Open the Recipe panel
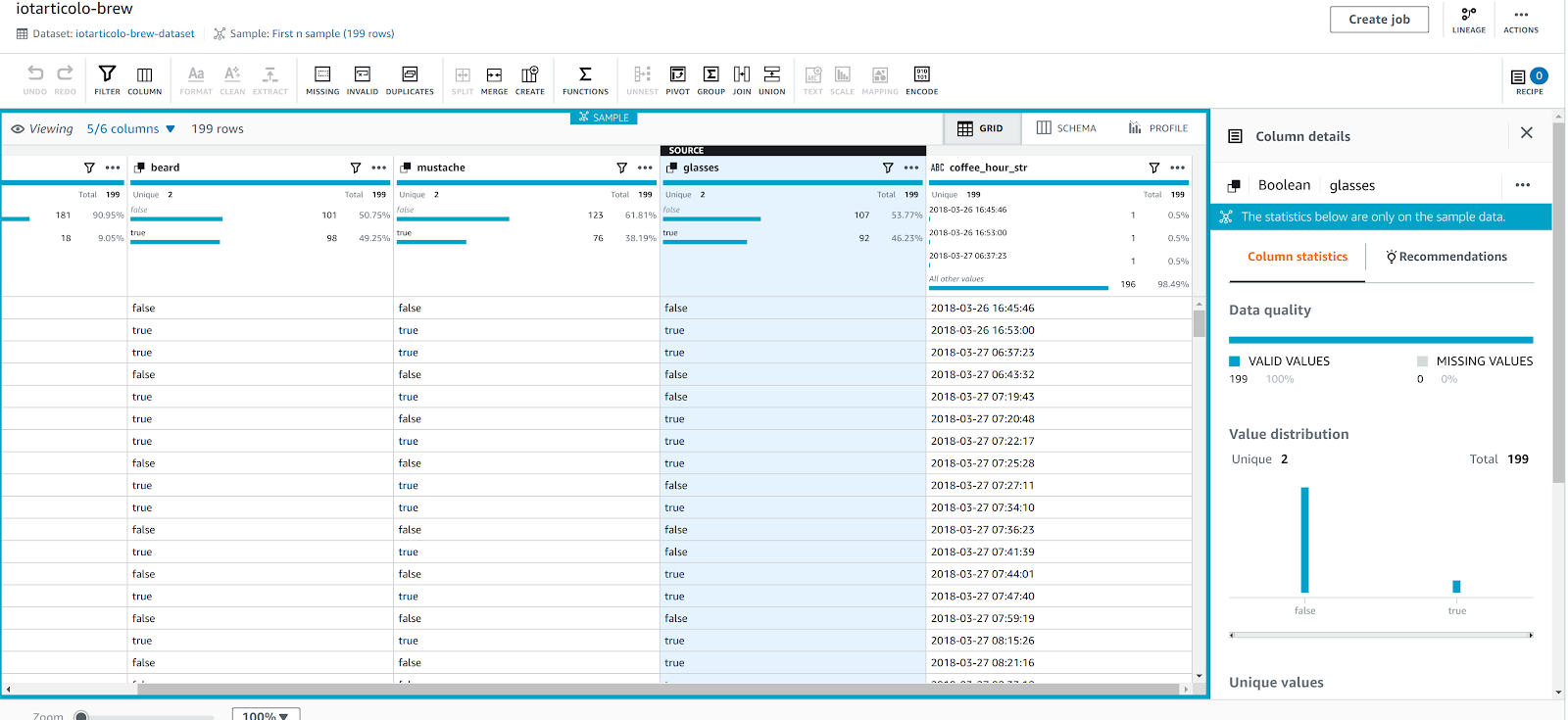This screenshot has width=1568, height=720. pyautogui.click(x=1529, y=81)
